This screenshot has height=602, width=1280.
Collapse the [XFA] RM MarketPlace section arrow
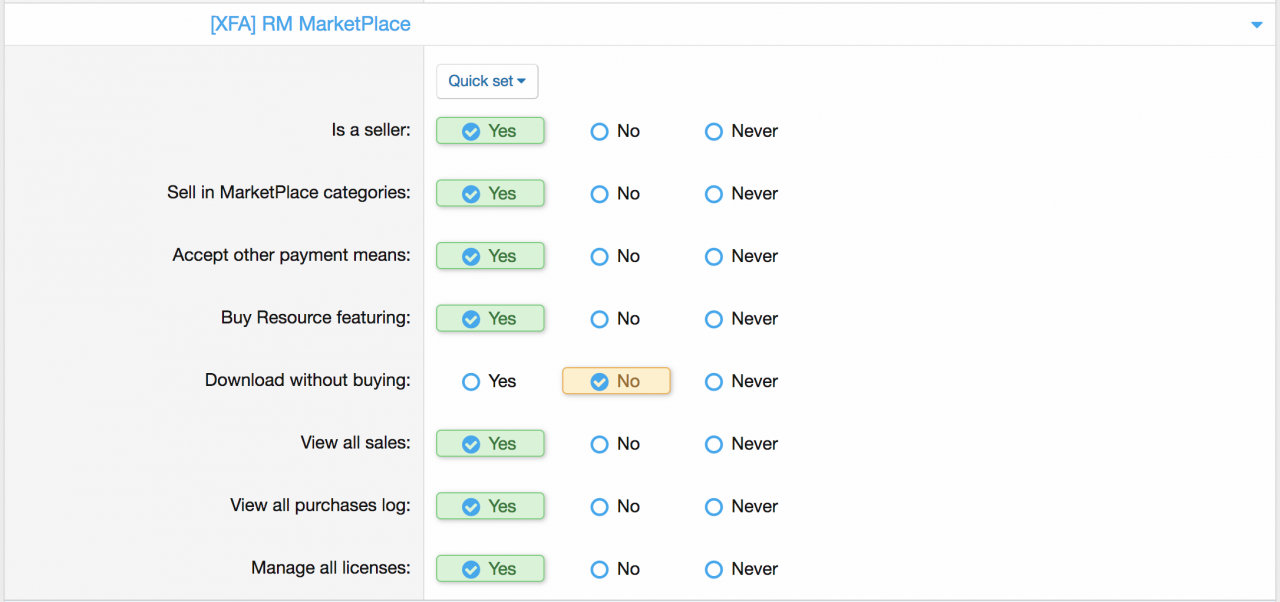coord(1257,25)
